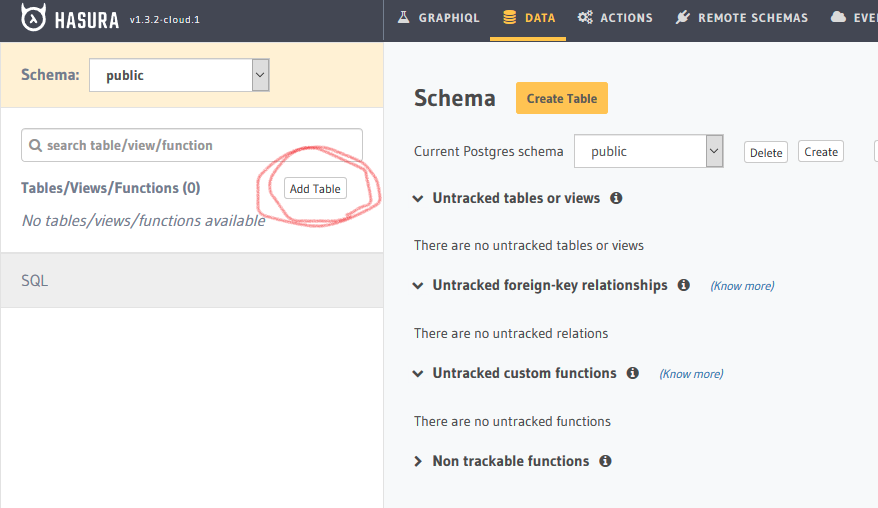Image resolution: width=878 pixels, height=508 pixels.
Task: Switch to the Data tab
Action: click(x=528, y=18)
